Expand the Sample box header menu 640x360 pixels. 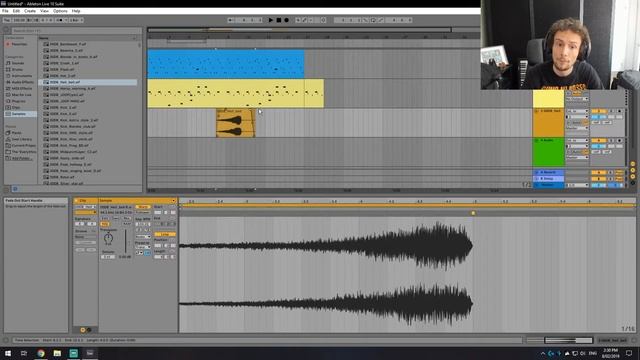tap(173, 201)
